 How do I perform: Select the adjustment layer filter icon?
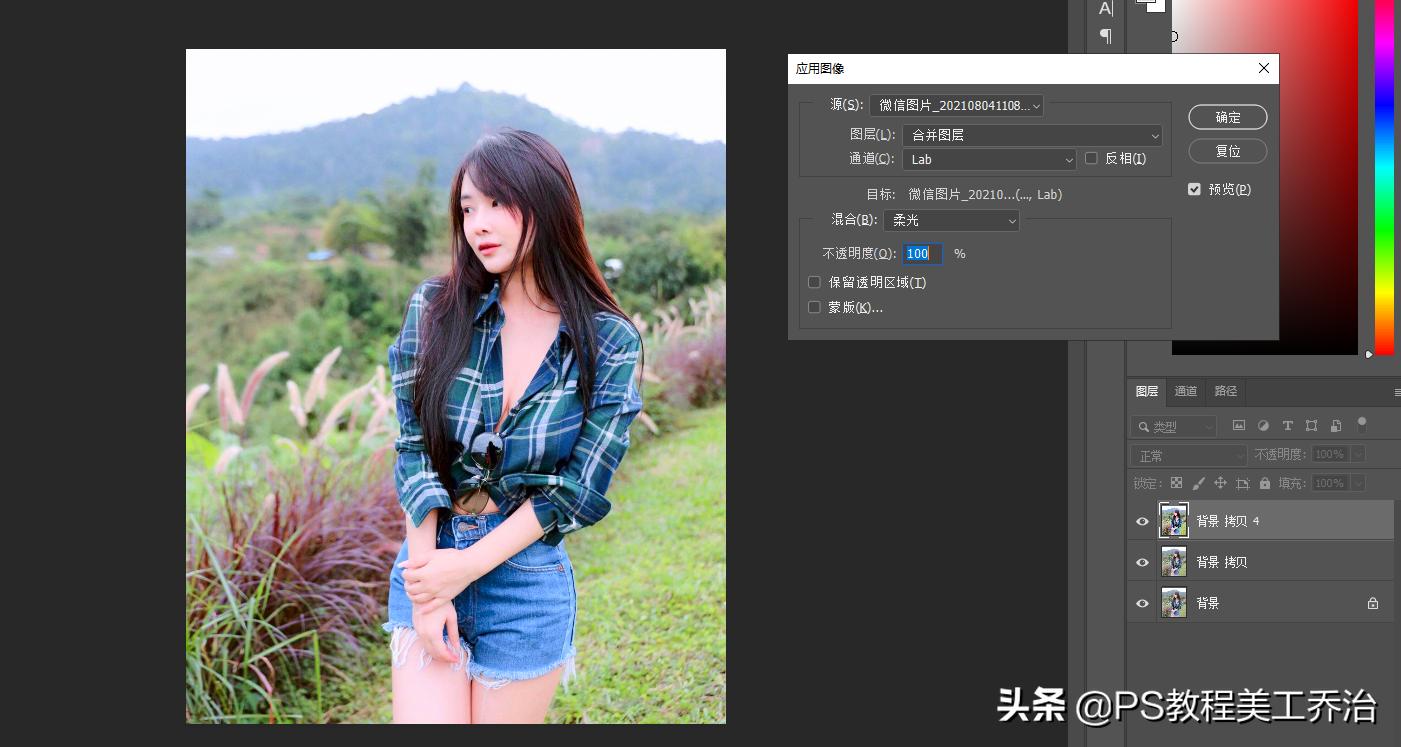click(x=1263, y=426)
